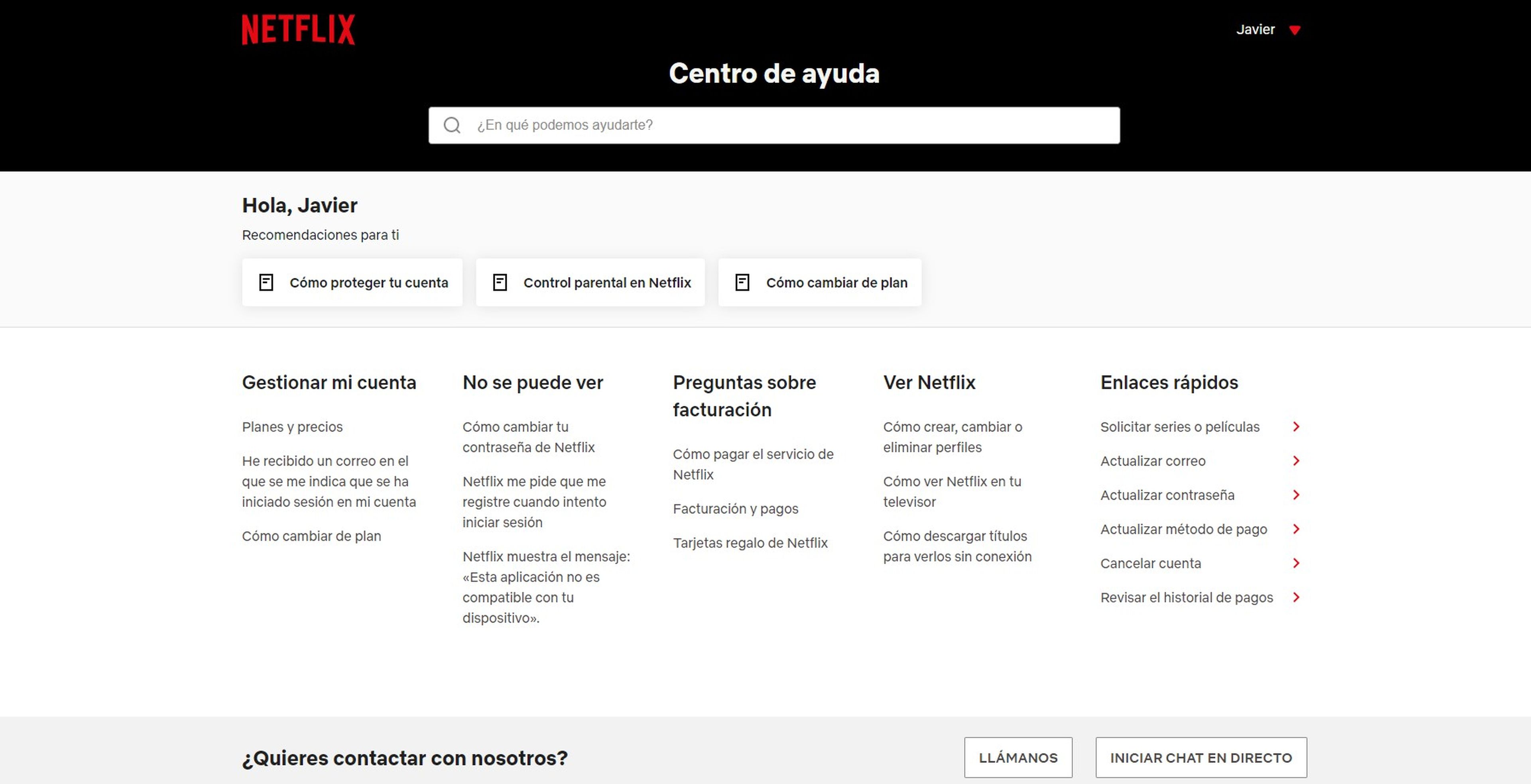This screenshot has width=1531, height=784.
Task: Click red chevron next to Cancelar cuenta
Action: pyautogui.click(x=1296, y=563)
